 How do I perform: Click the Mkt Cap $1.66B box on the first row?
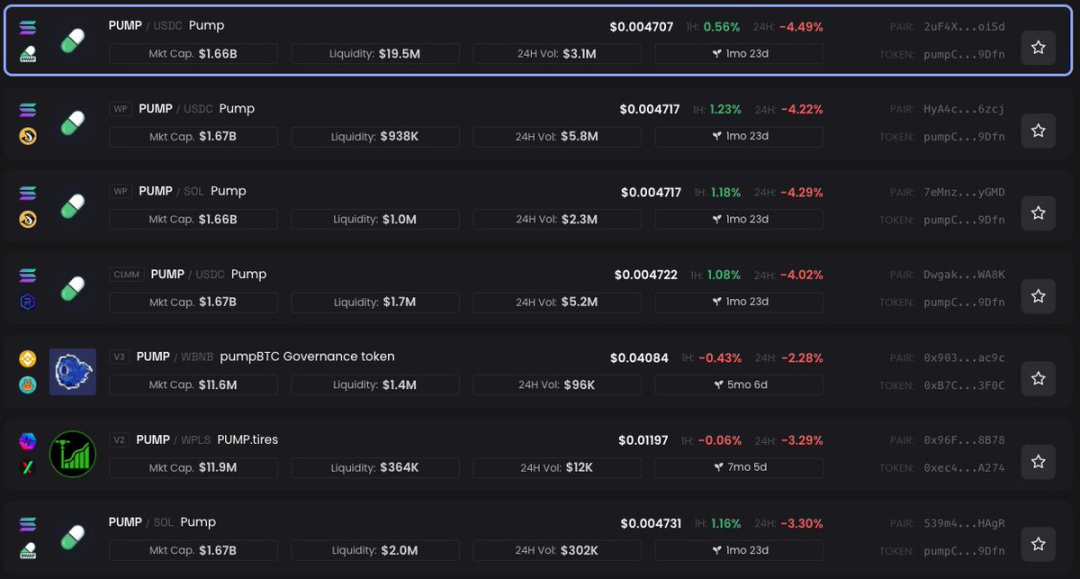193,53
